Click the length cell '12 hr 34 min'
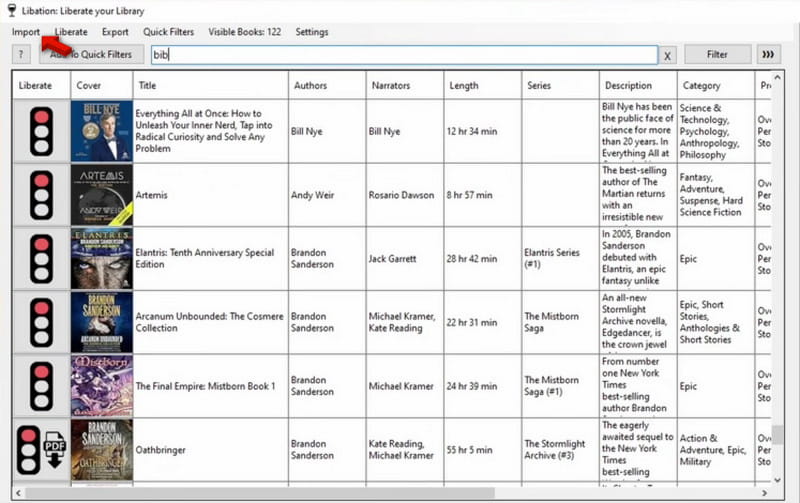 click(x=483, y=131)
